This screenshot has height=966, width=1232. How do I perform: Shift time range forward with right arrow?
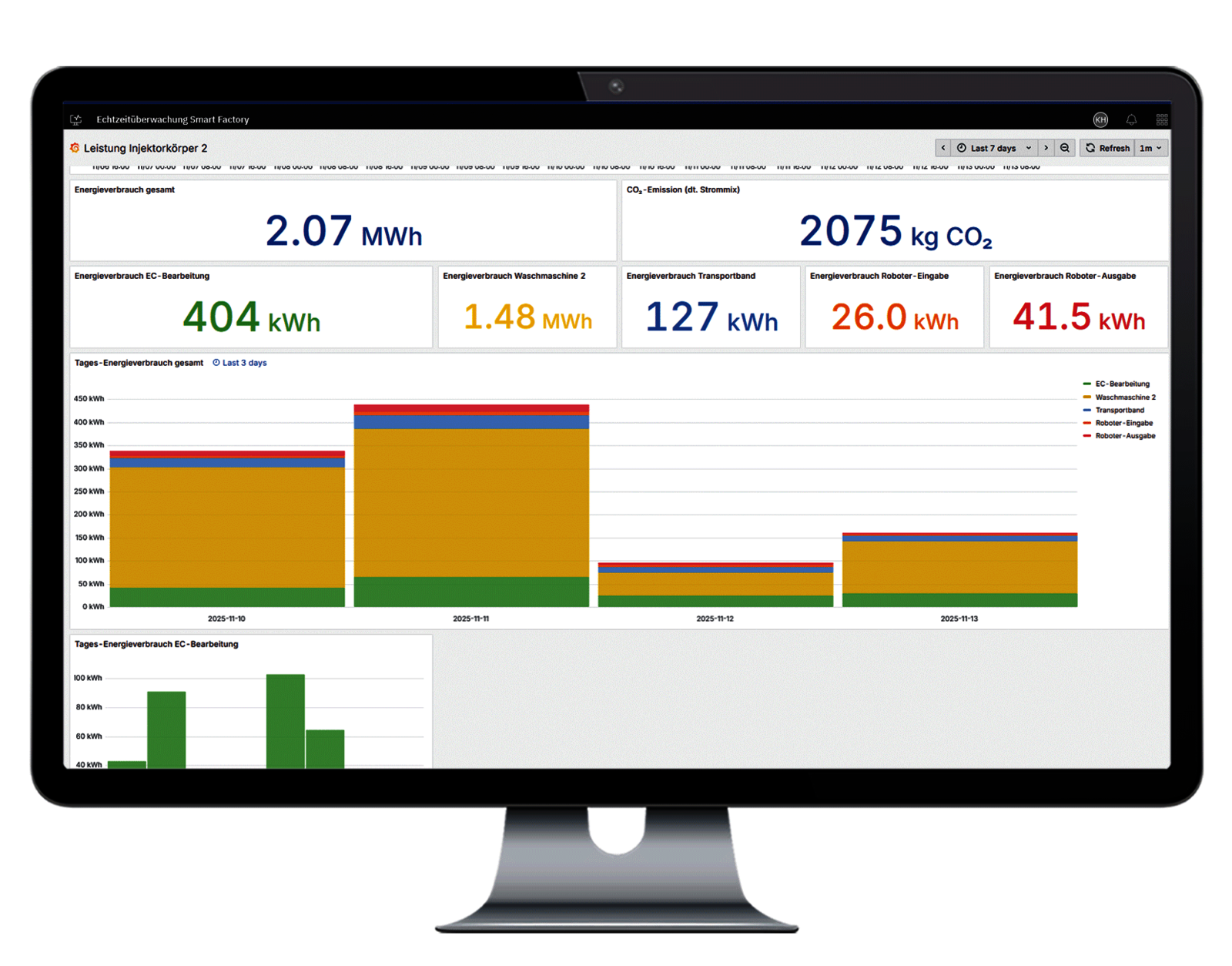click(x=1046, y=148)
